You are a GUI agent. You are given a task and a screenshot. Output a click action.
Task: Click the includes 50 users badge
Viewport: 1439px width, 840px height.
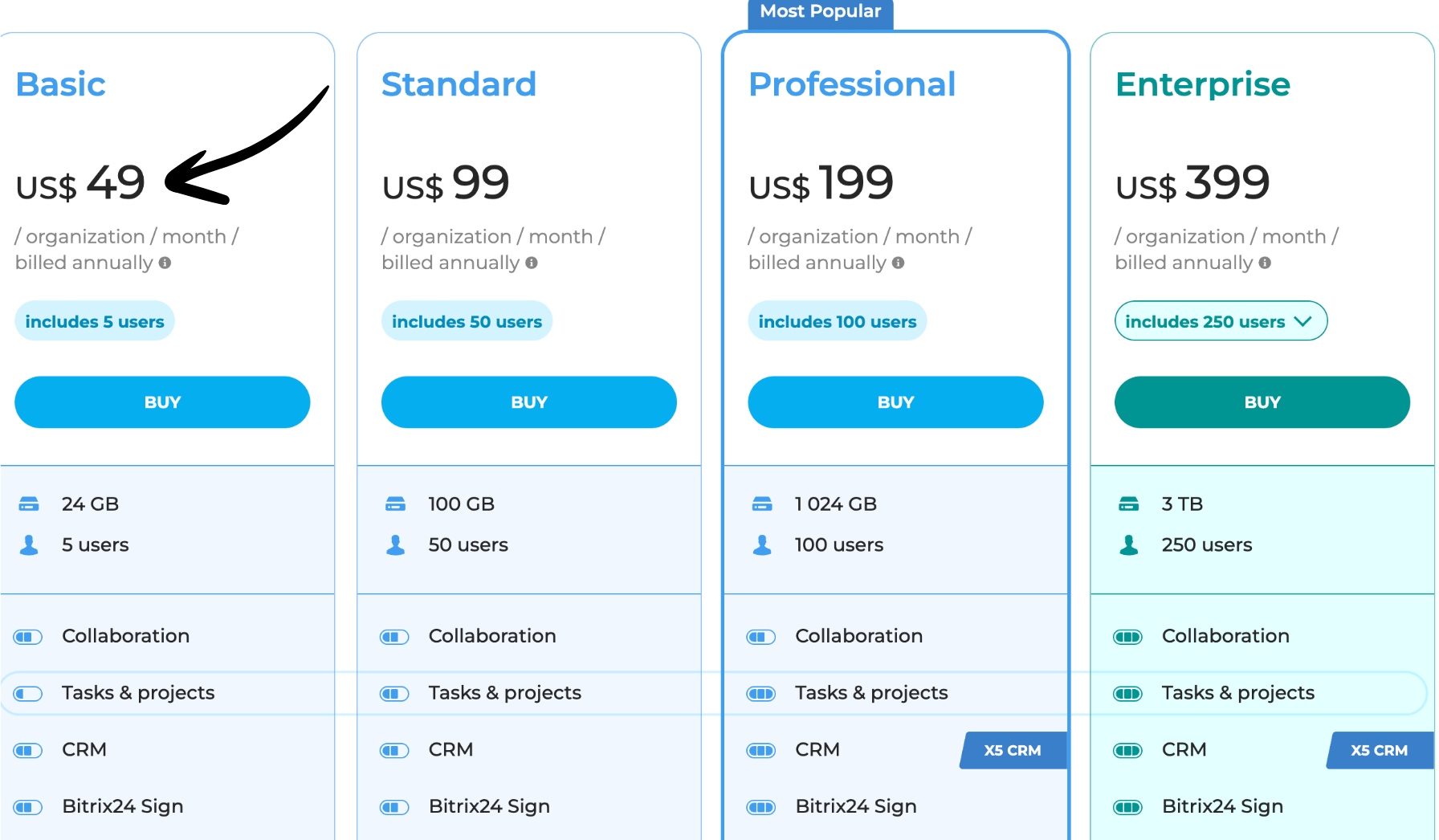pos(467,321)
